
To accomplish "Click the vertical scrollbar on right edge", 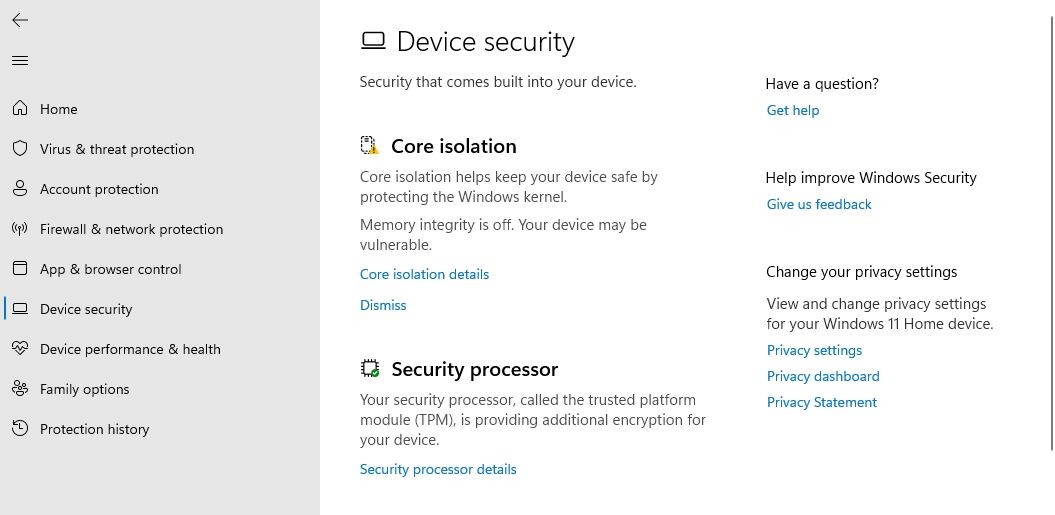I will tap(1052, 232).
